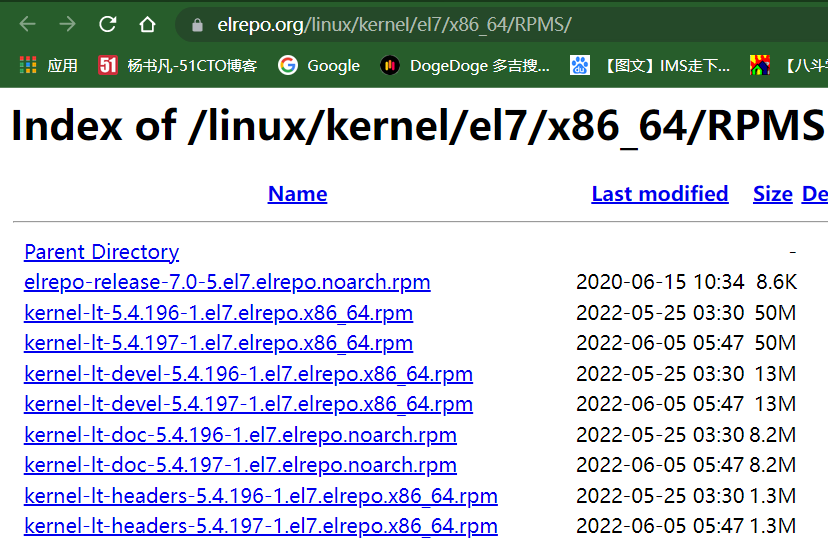The width and height of the screenshot is (828, 540).
Task: Click the address bar URL field
Action: coord(502,24)
